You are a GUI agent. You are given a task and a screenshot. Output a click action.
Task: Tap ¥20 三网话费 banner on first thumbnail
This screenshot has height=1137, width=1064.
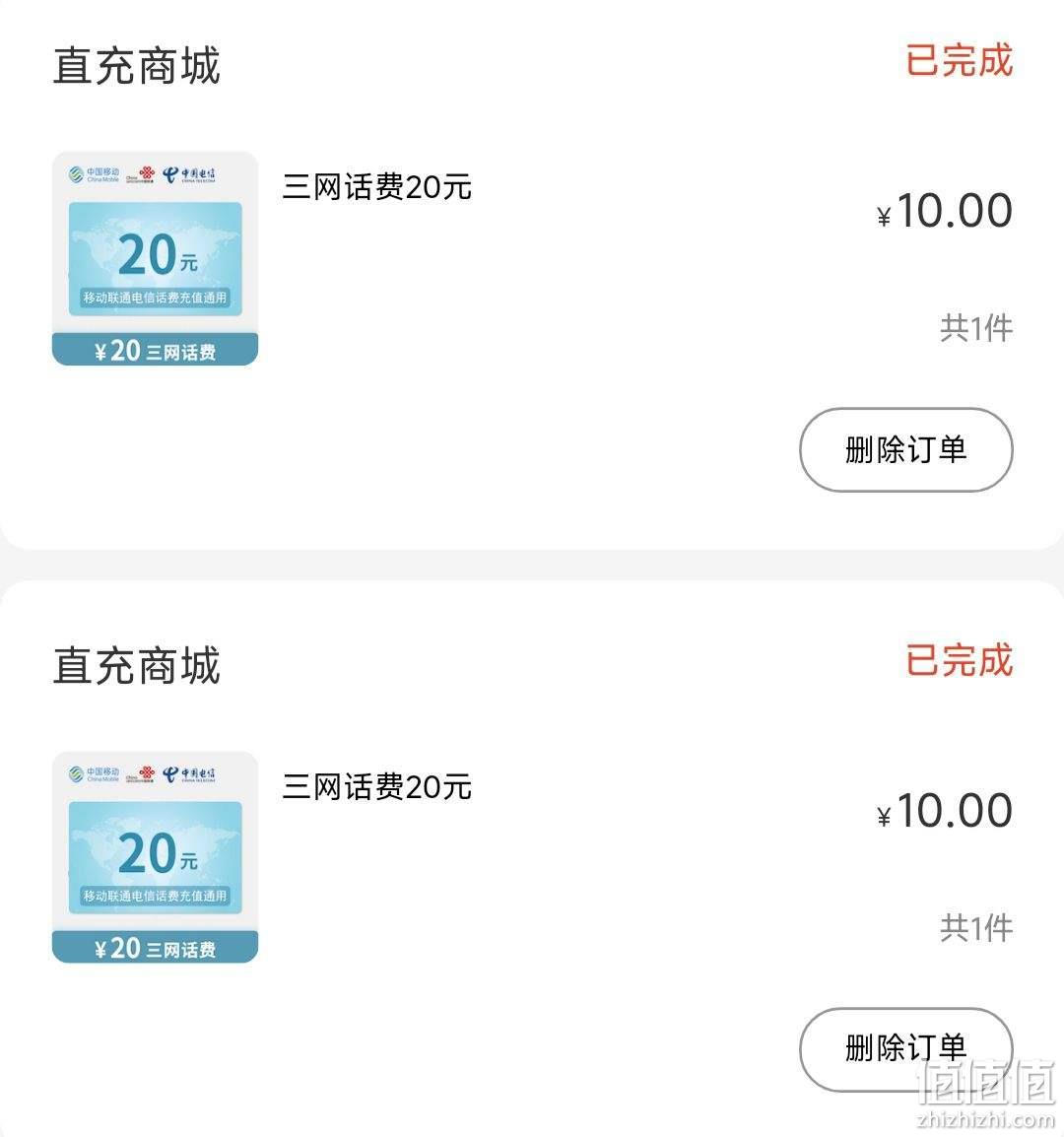[x=156, y=350]
